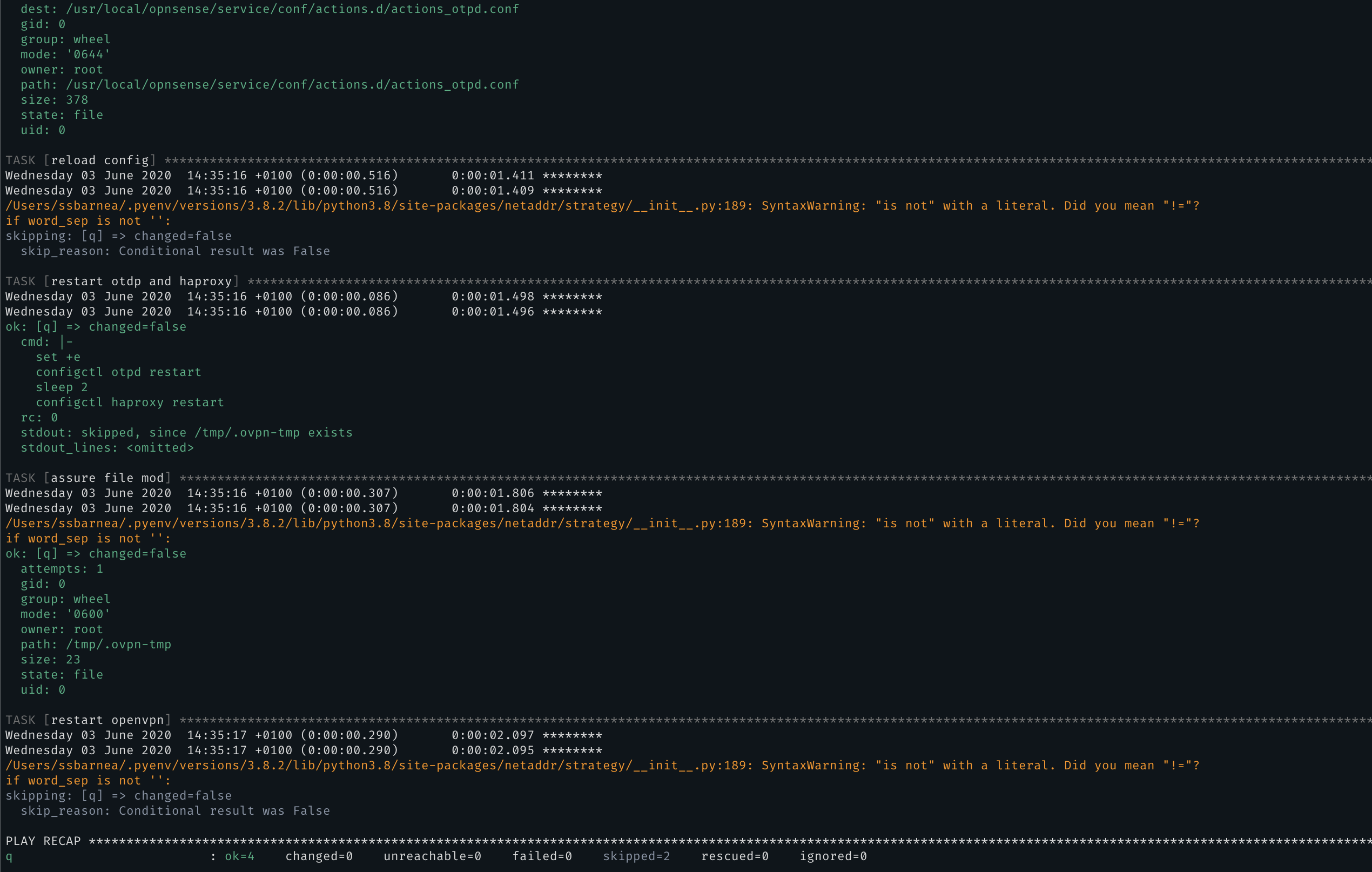This screenshot has height=872, width=1372.
Task: Click the skip_reason Conditional result was False text
Action: tap(175, 810)
